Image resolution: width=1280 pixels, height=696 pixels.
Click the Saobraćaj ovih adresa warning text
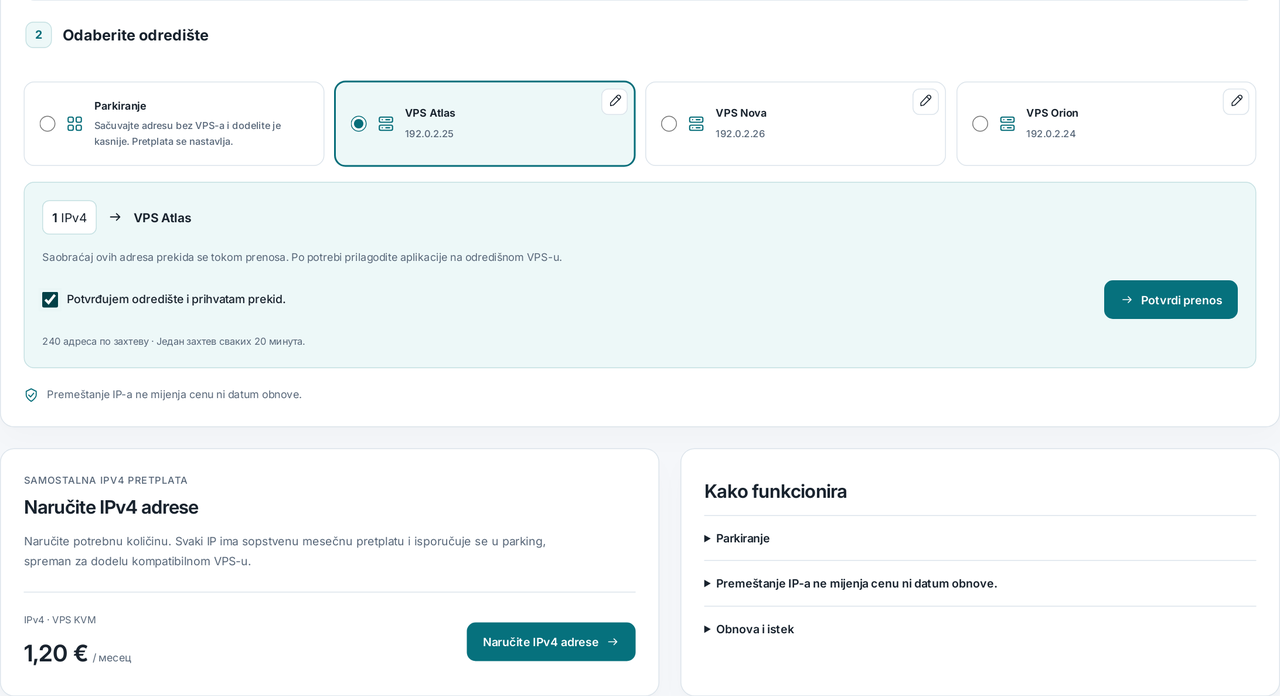[x=302, y=257]
